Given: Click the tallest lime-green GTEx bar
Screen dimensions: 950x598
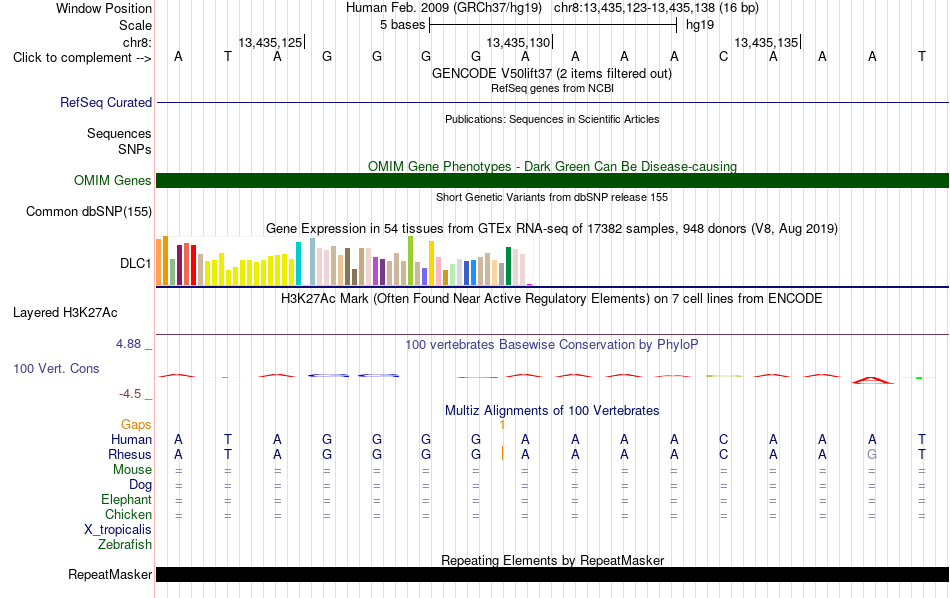Looking at the screenshot, I should coord(410,261).
